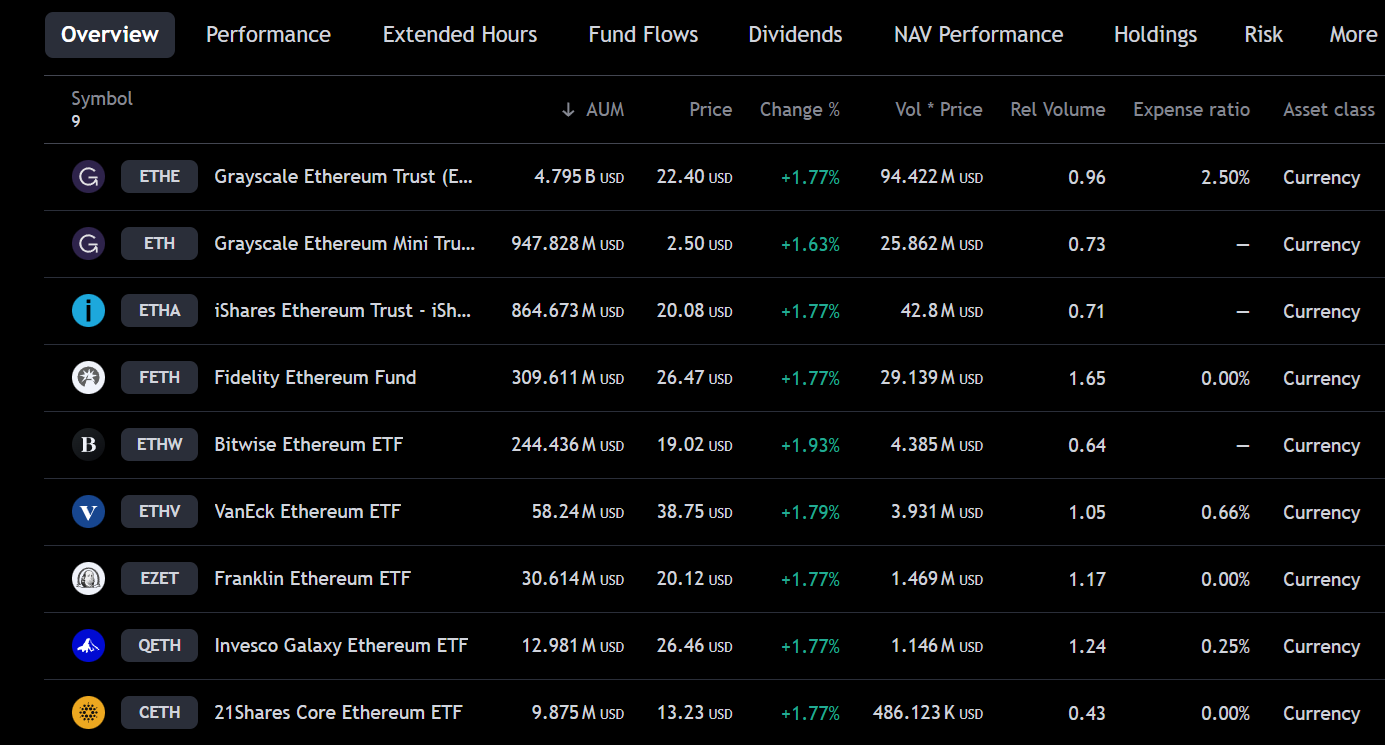Open the ETHW ticker symbol
The width and height of the screenshot is (1385, 745).
(160, 445)
